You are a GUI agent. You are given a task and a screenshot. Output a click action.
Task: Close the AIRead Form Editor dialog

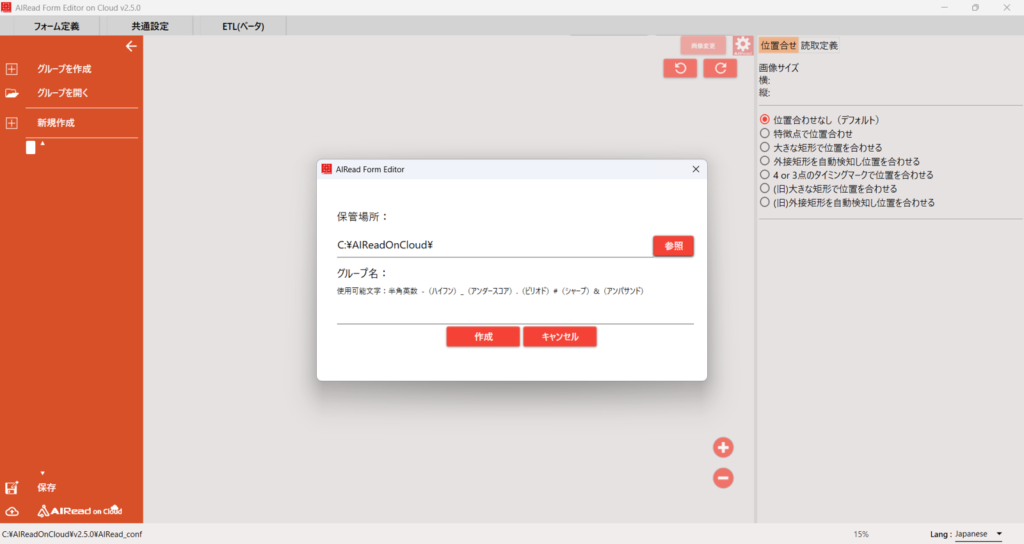[x=696, y=169]
